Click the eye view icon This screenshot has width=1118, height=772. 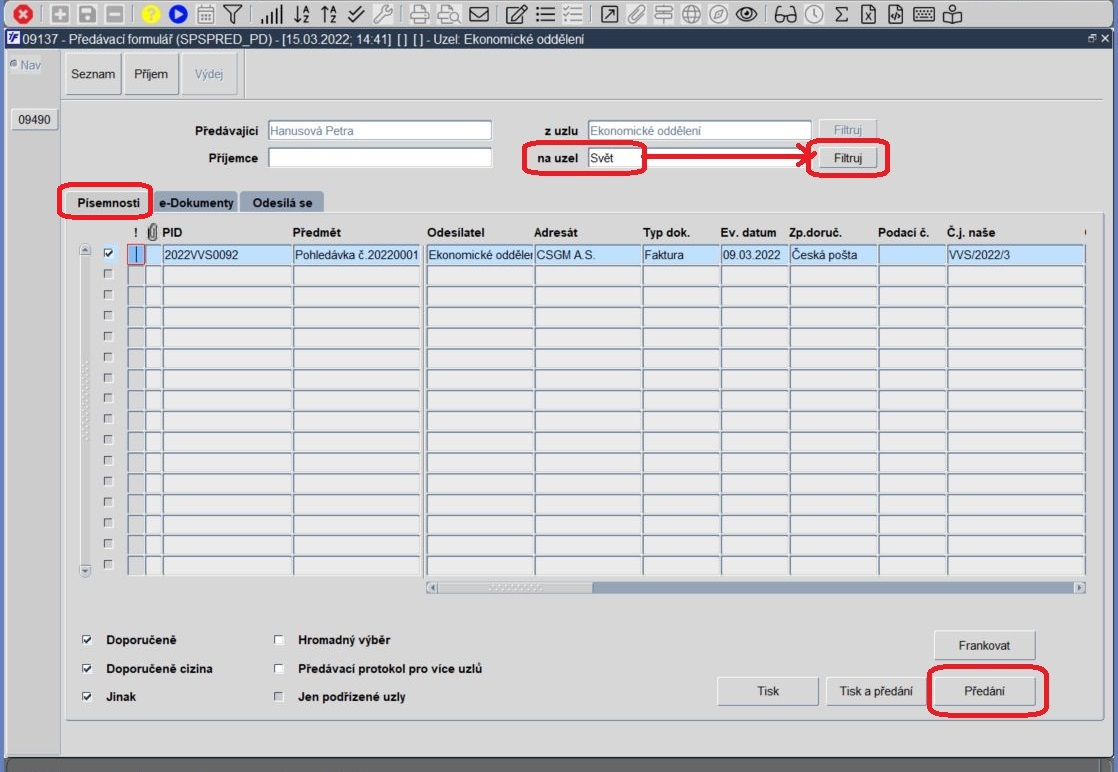tap(747, 14)
